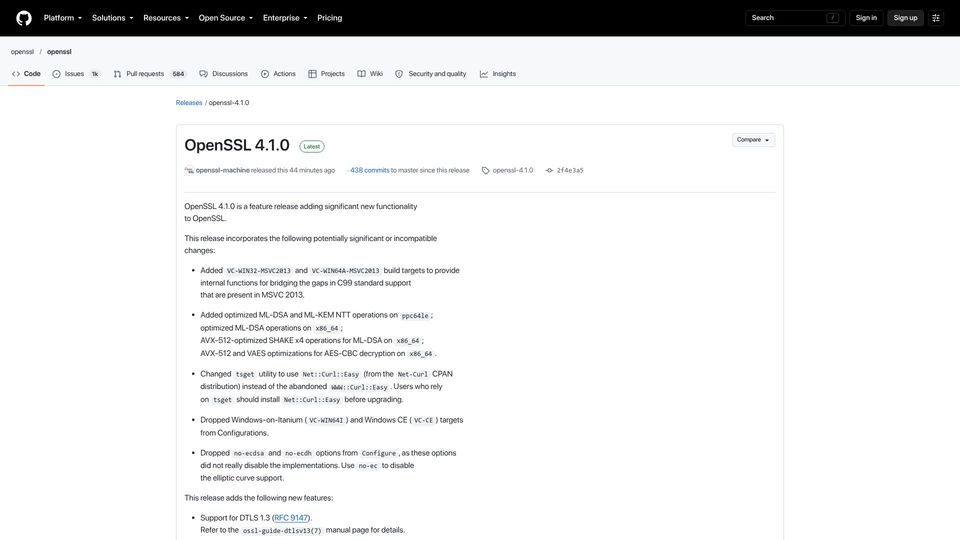Click the no-ecdh code text
This screenshot has height=540, width=960.
point(298,454)
